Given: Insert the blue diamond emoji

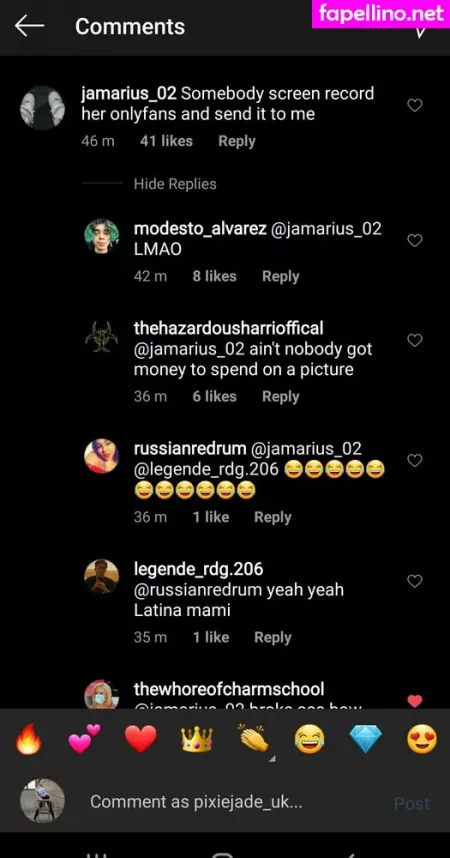Looking at the screenshot, I should 366,740.
